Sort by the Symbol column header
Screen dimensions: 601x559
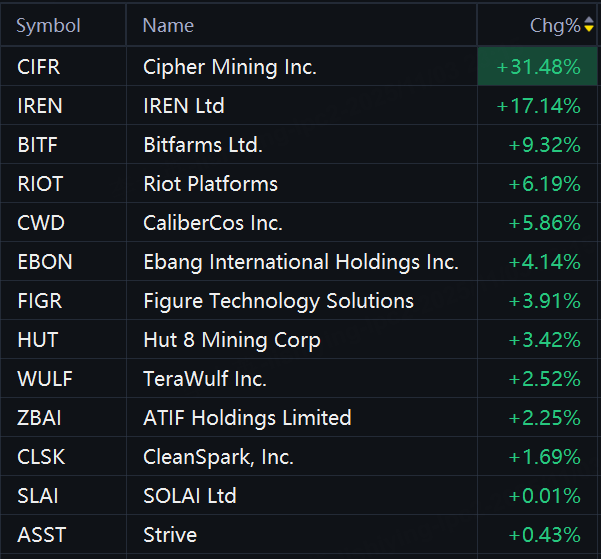(x=48, y=26)
